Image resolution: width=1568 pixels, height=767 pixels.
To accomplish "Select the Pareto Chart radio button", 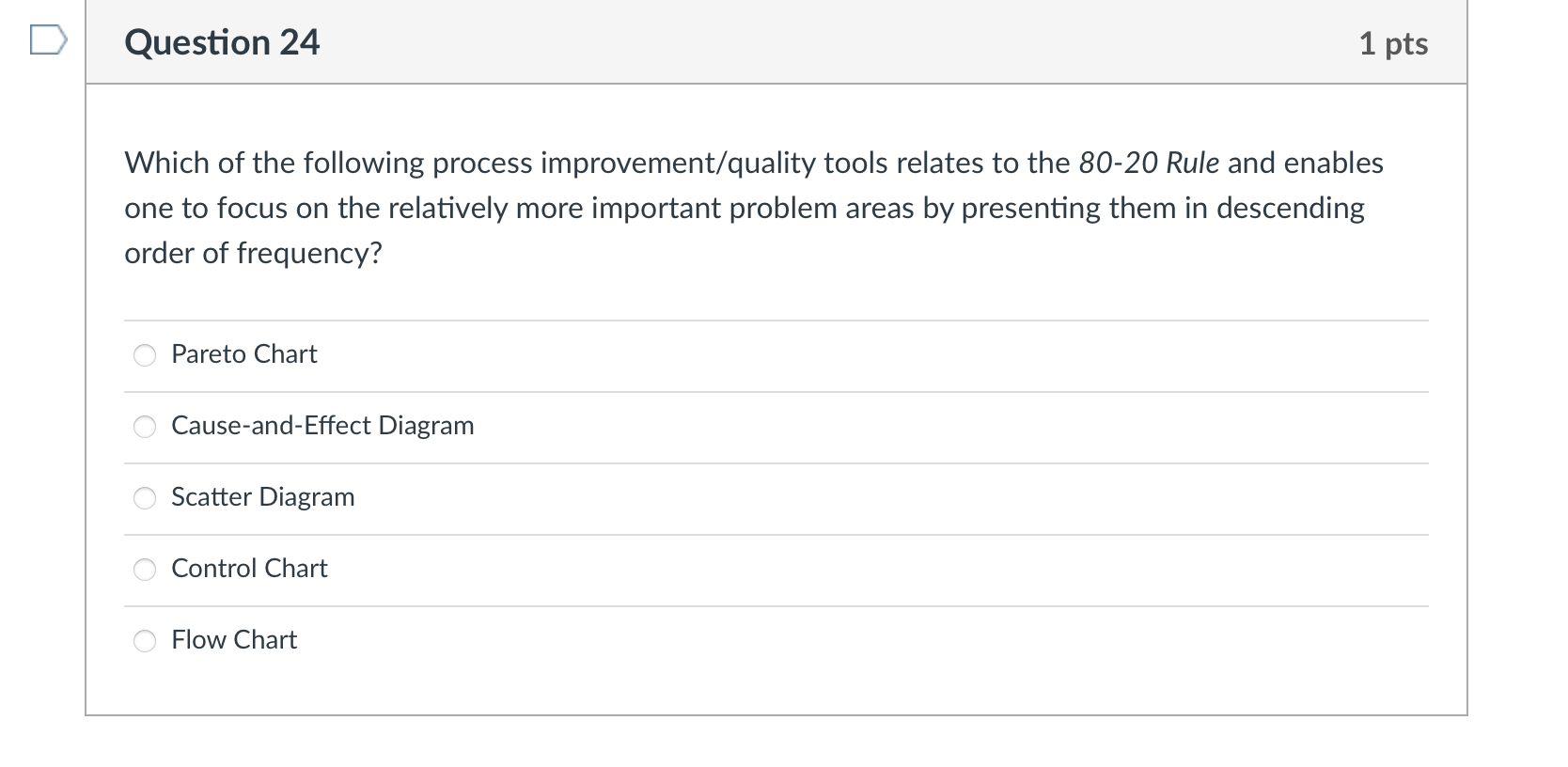I will [x=145, y=355].
